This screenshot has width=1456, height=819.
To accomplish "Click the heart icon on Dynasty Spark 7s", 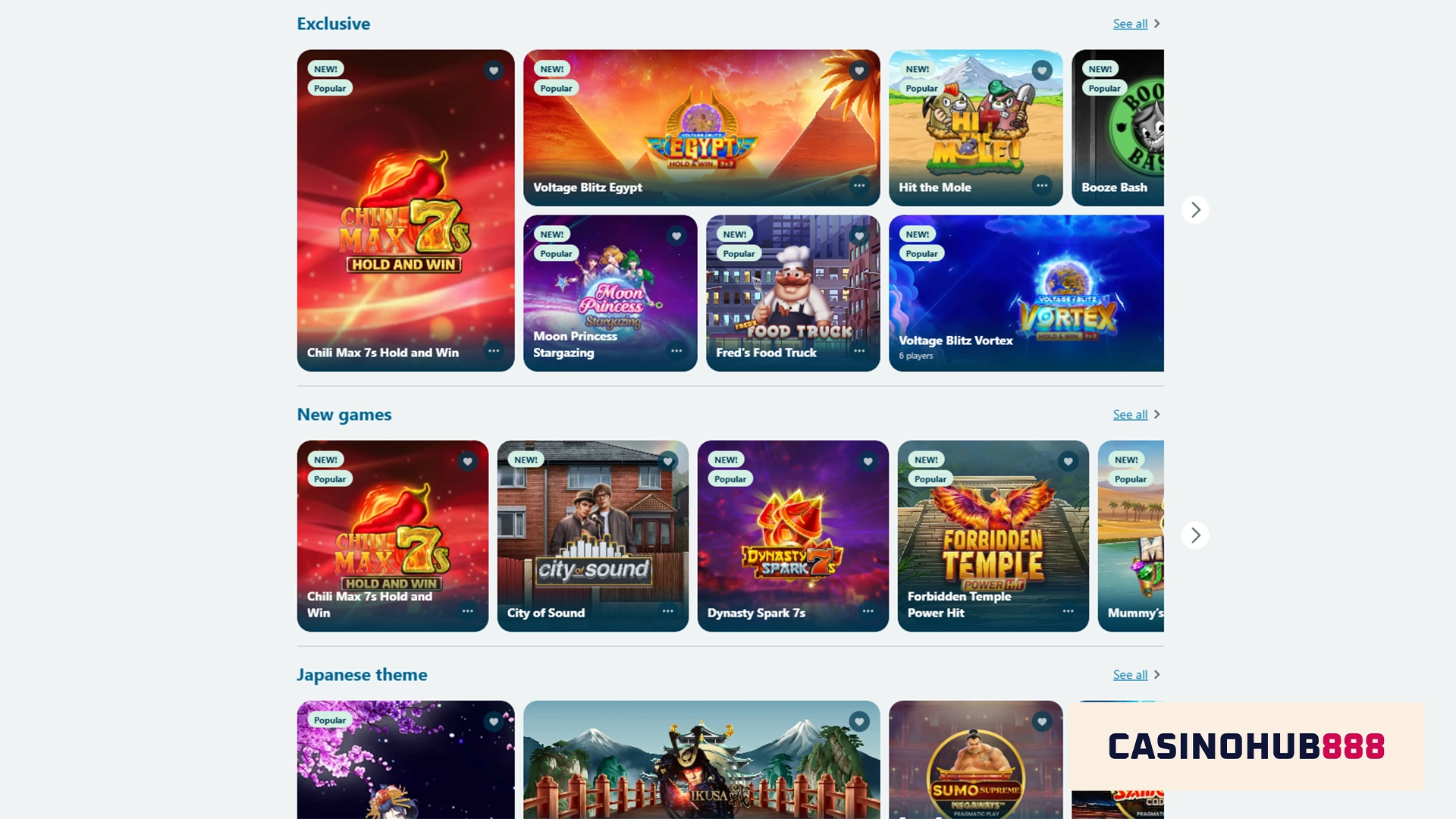I will [868, 461].
